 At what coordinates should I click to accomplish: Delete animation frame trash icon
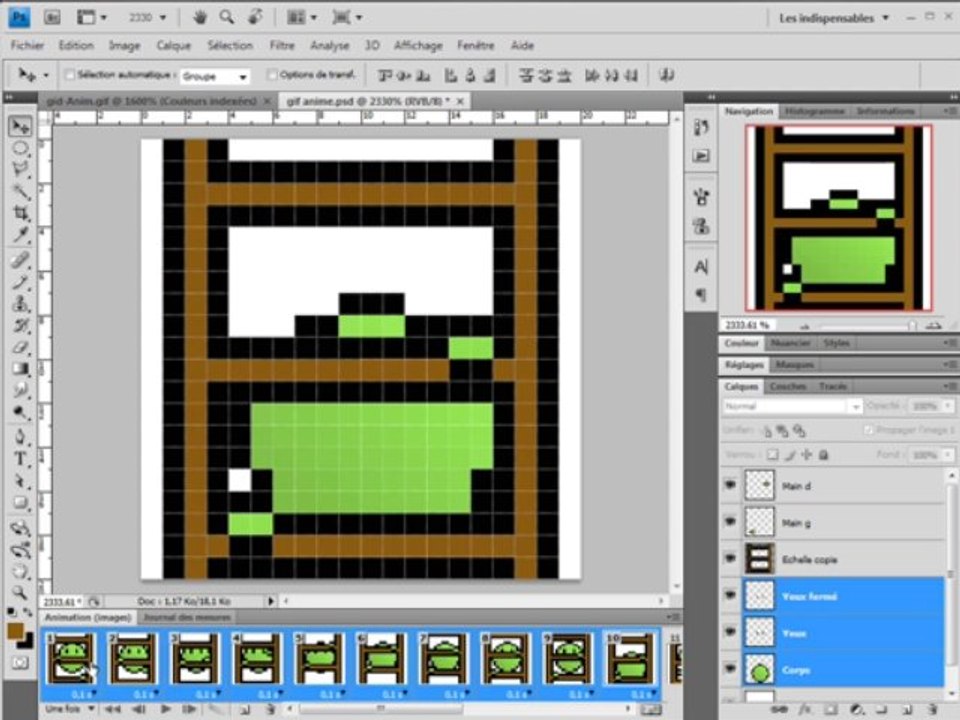pos(270,710)
